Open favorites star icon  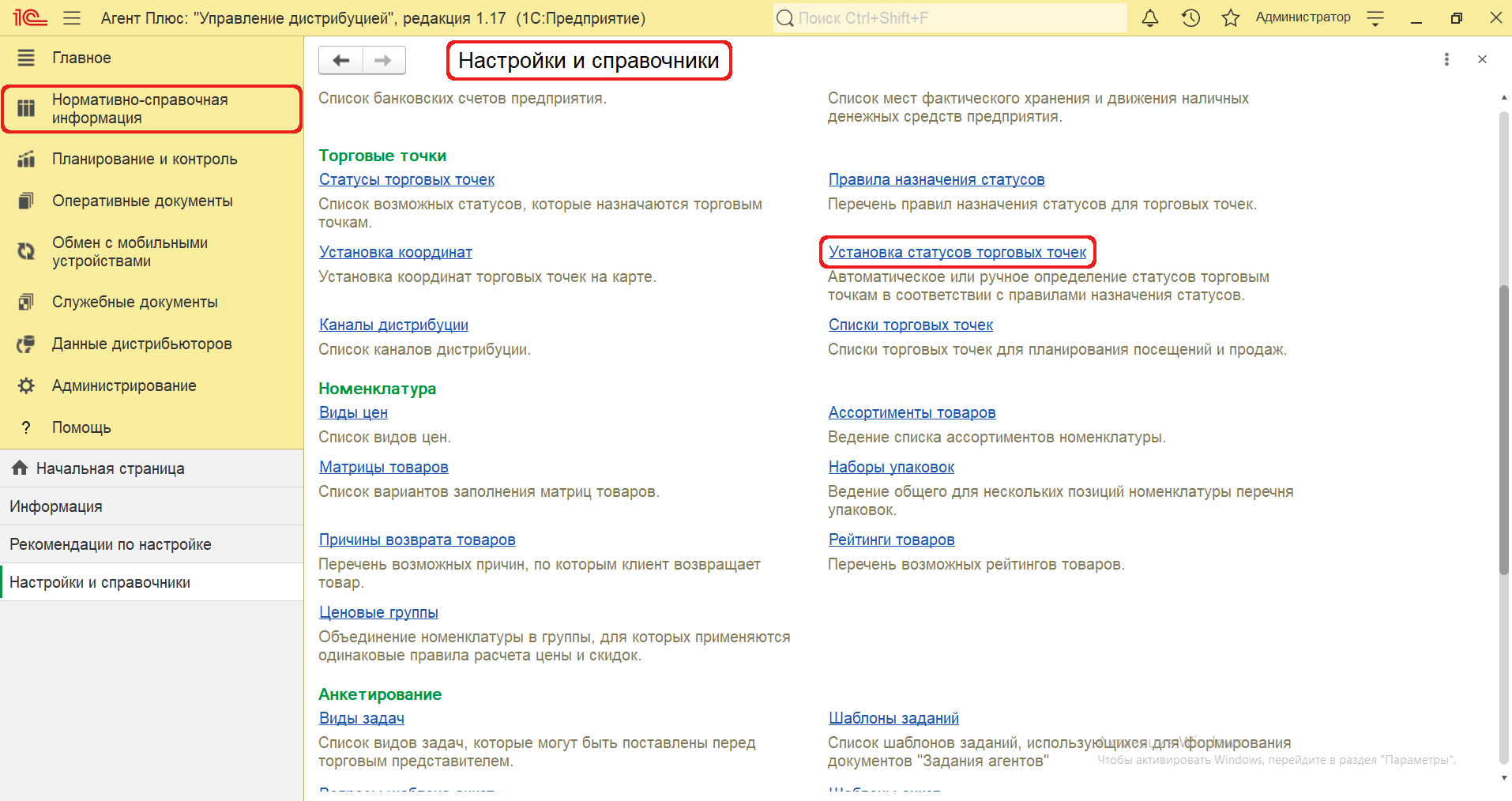[x=1230, y=18]
